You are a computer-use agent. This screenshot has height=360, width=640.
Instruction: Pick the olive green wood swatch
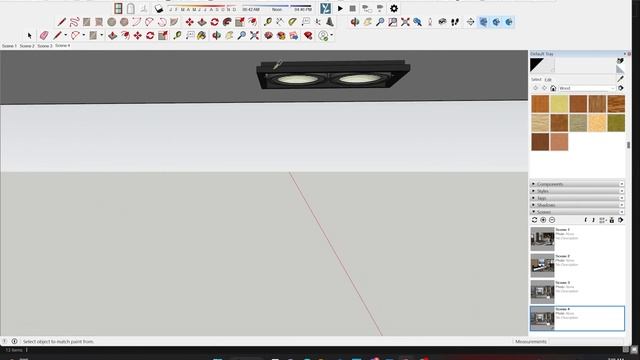[616, 123]
